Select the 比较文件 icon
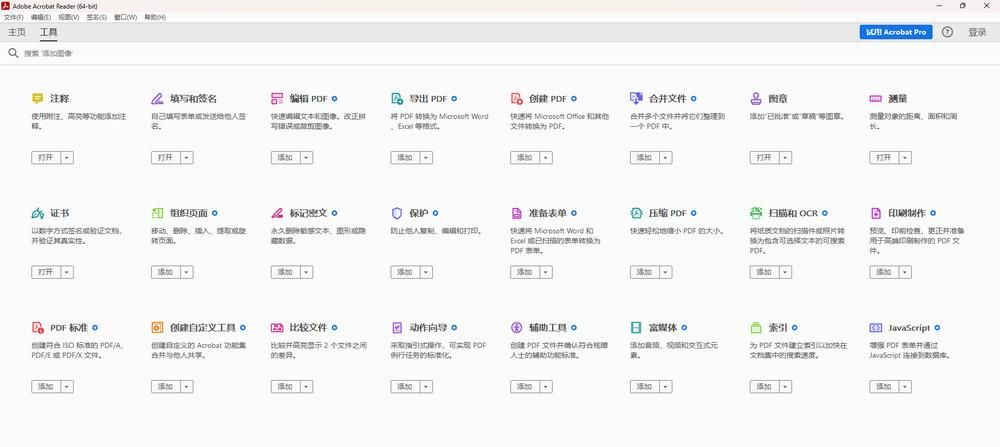The height and width of the screenshot is (447, 1000). [x=277, y=328]
